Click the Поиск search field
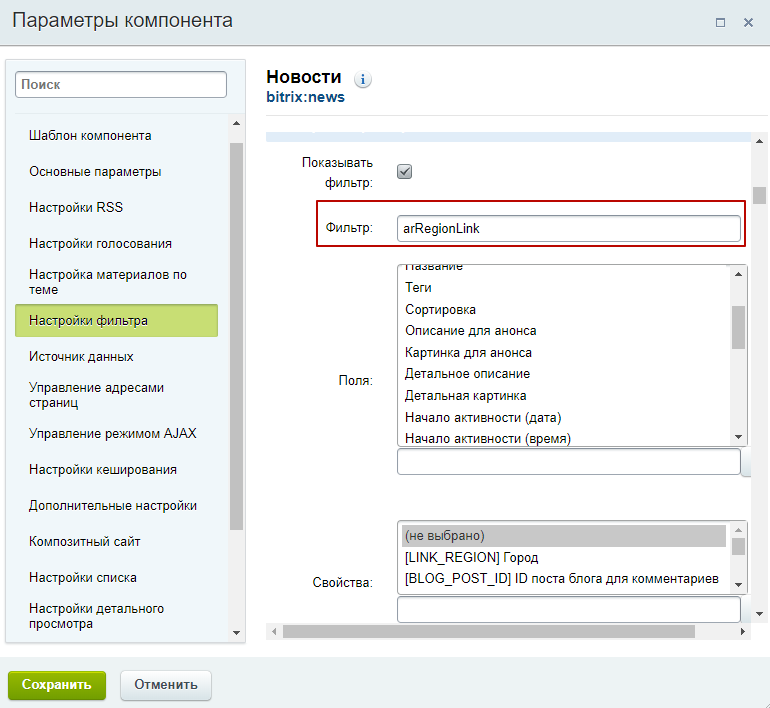 tap(121, 84)
